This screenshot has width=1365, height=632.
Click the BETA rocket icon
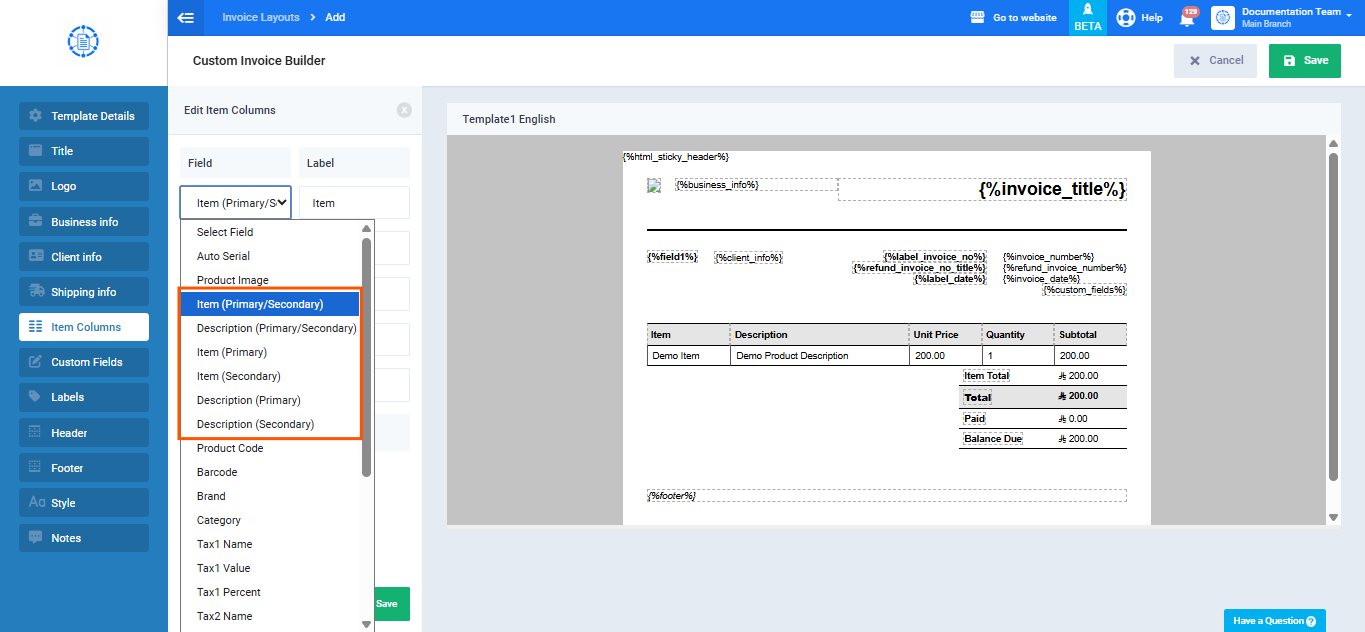[x=1088, y=17]
